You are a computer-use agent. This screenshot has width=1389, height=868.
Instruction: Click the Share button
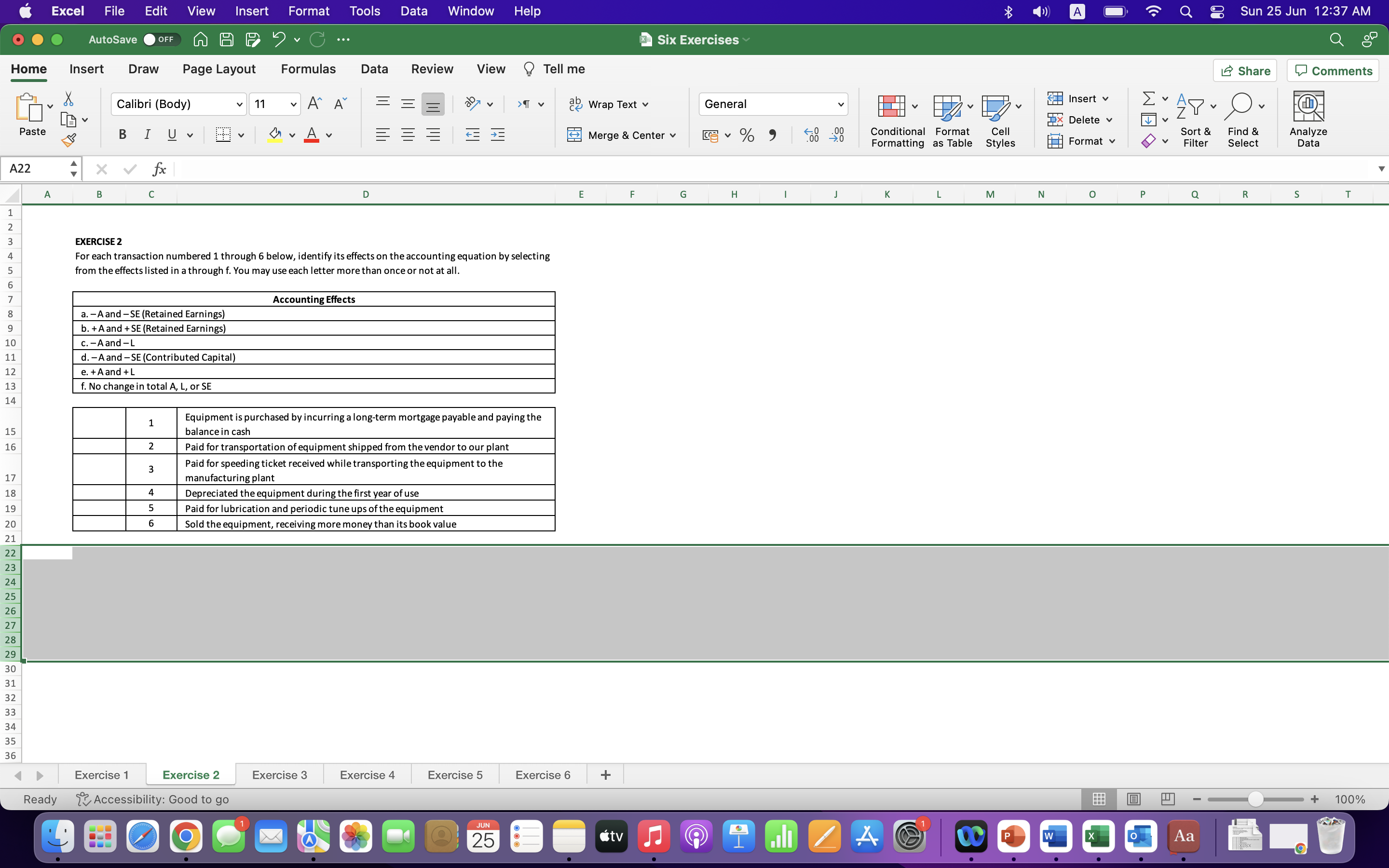[x=1245, y=70]
